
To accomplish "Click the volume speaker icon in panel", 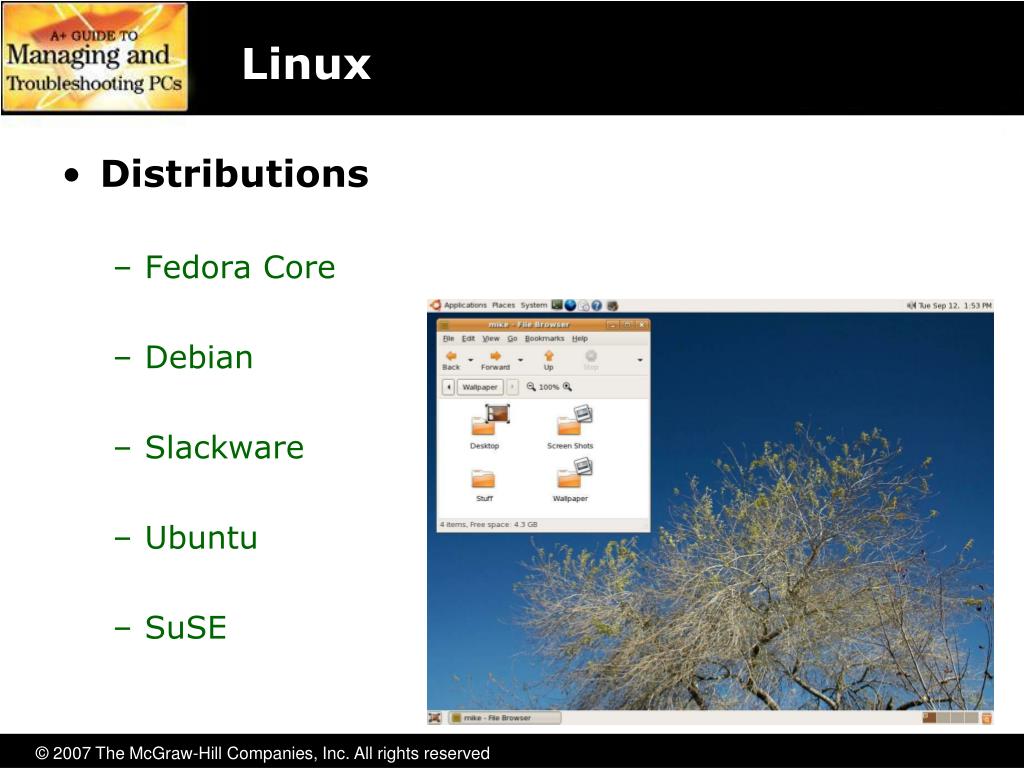I will (x=911, y=305).
